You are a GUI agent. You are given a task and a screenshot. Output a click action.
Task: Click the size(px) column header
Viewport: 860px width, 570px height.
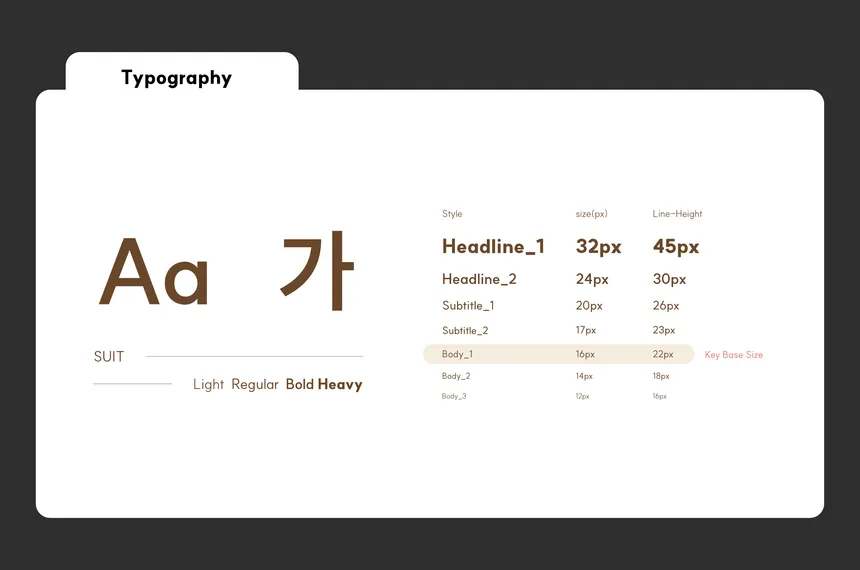[592, 214]
